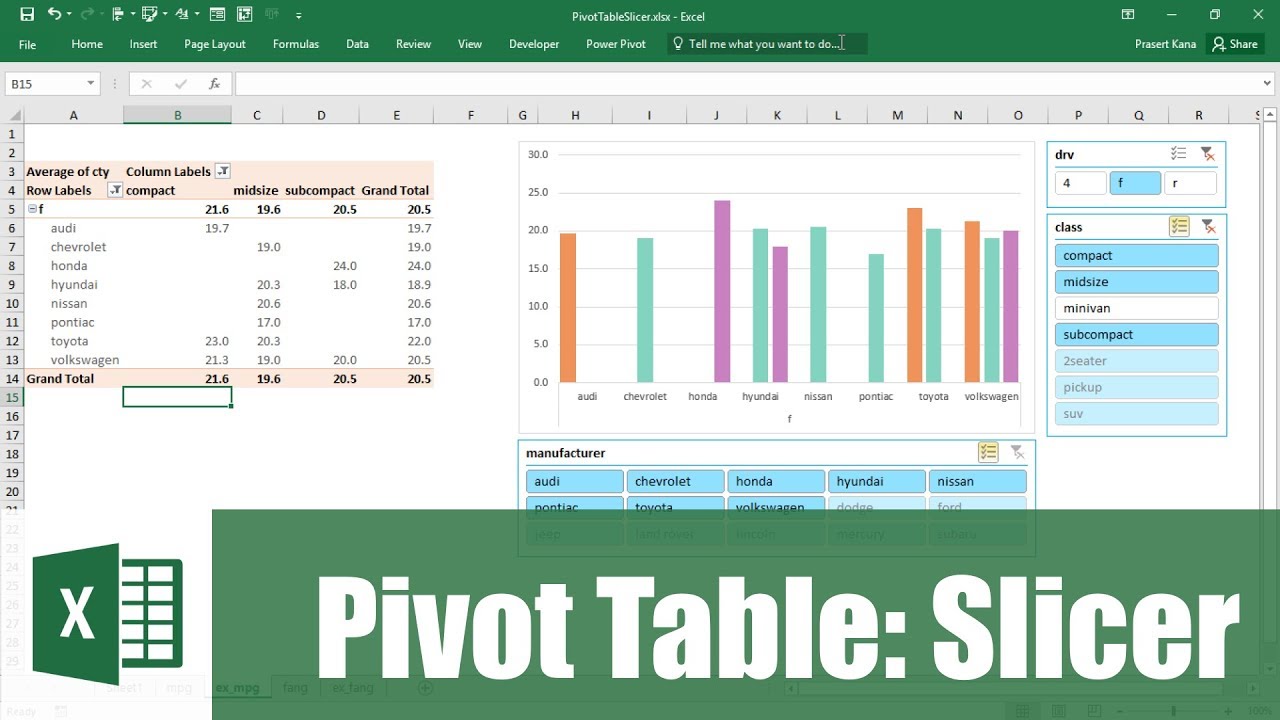
Task: Enable 'minivan' in the class slicer
Action: point(1137,308)
